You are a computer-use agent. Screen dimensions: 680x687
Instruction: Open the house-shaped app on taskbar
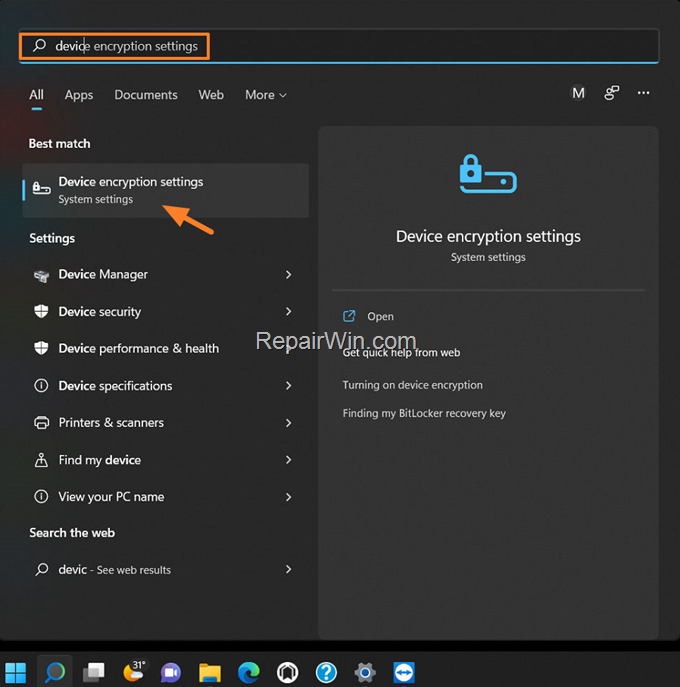287,673
